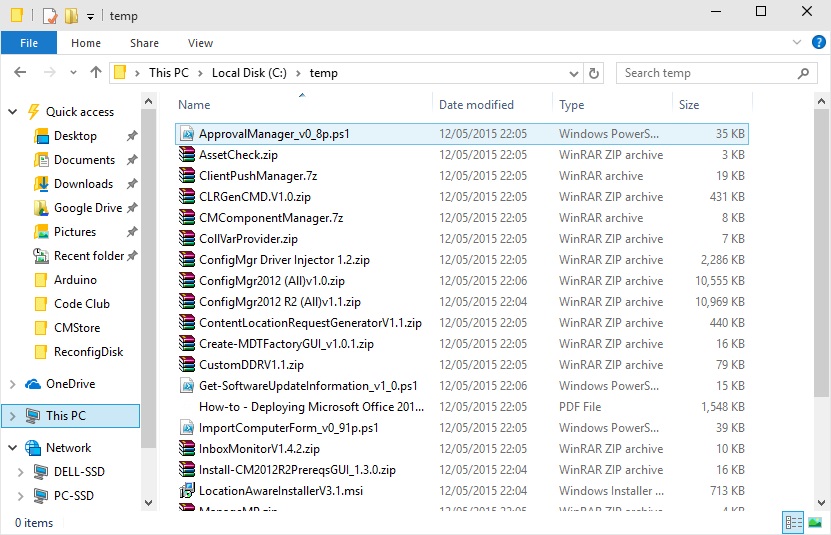Viewport: 831px width, 535px height.
Task: Click the Search temp input box
Action: (705, 73)
